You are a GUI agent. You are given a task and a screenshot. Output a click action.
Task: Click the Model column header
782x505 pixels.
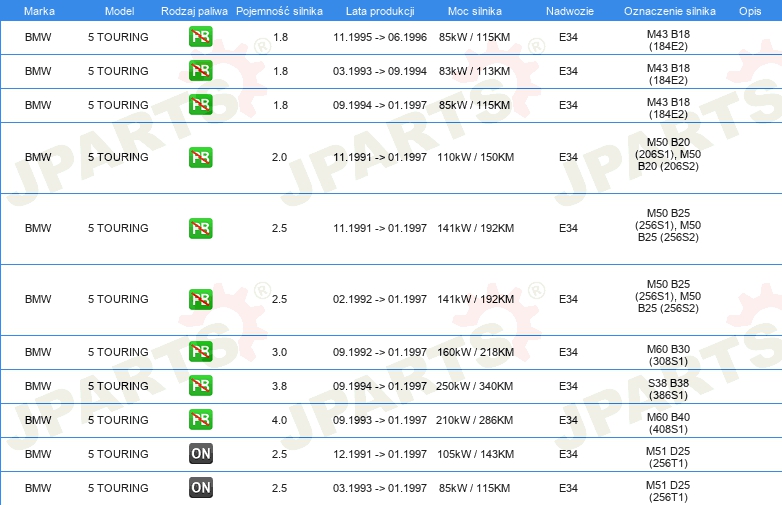[119, 11]
